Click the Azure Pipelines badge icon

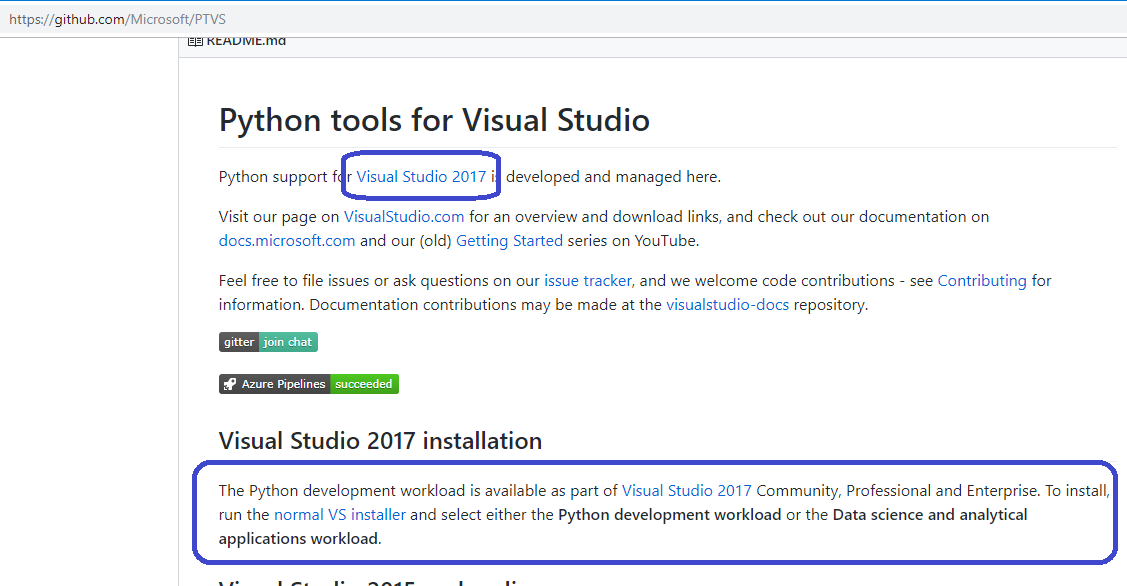click(x=230, y=383)
